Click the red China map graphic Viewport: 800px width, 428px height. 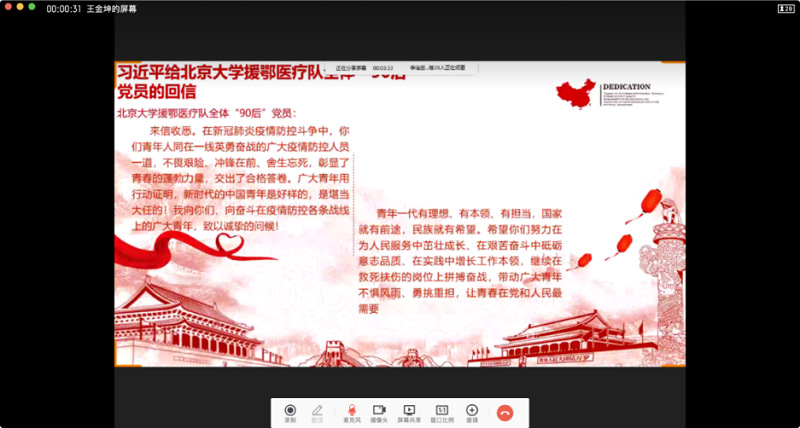coord(574,93)
